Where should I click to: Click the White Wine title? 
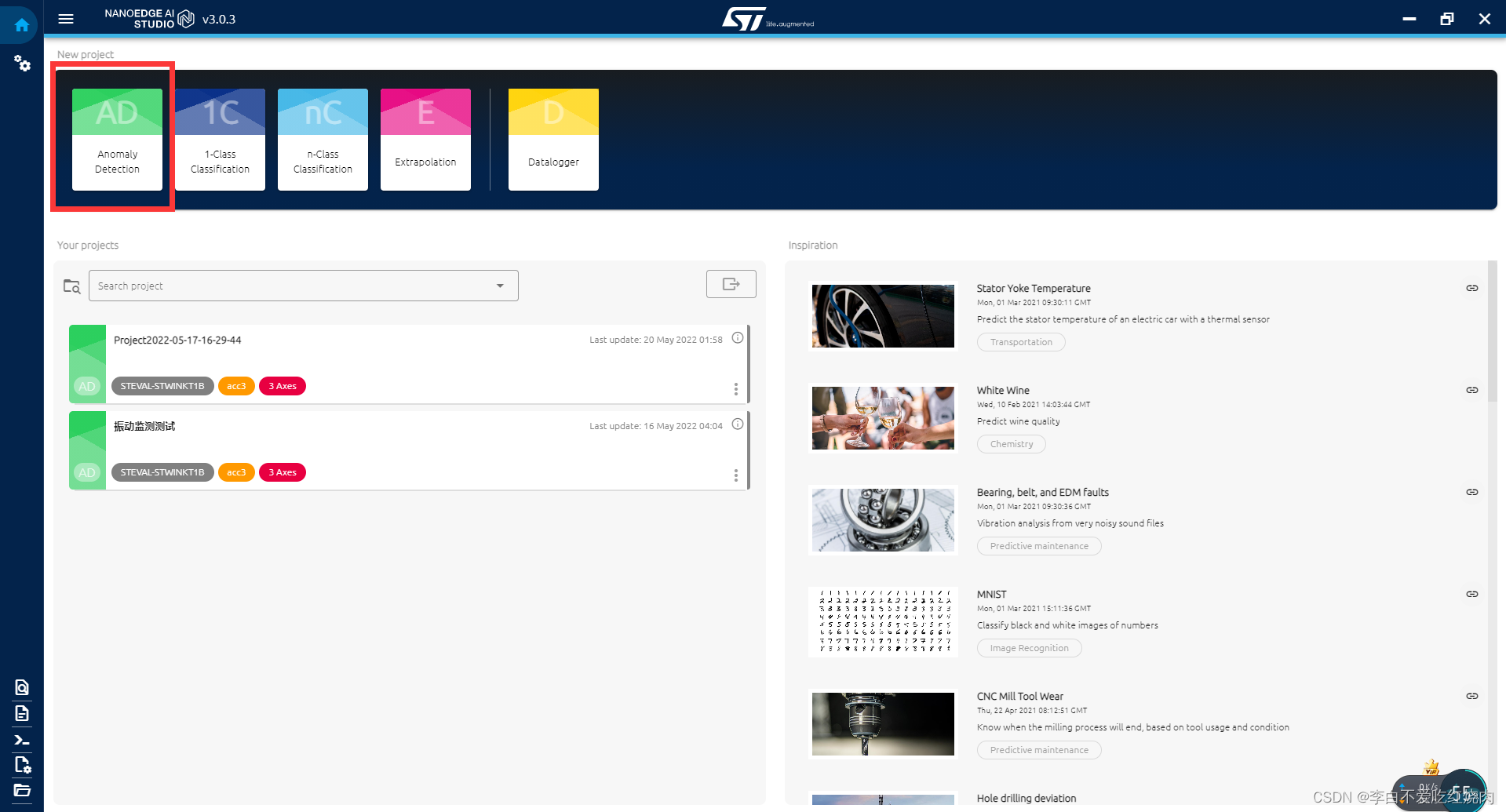coord(1003,390)
